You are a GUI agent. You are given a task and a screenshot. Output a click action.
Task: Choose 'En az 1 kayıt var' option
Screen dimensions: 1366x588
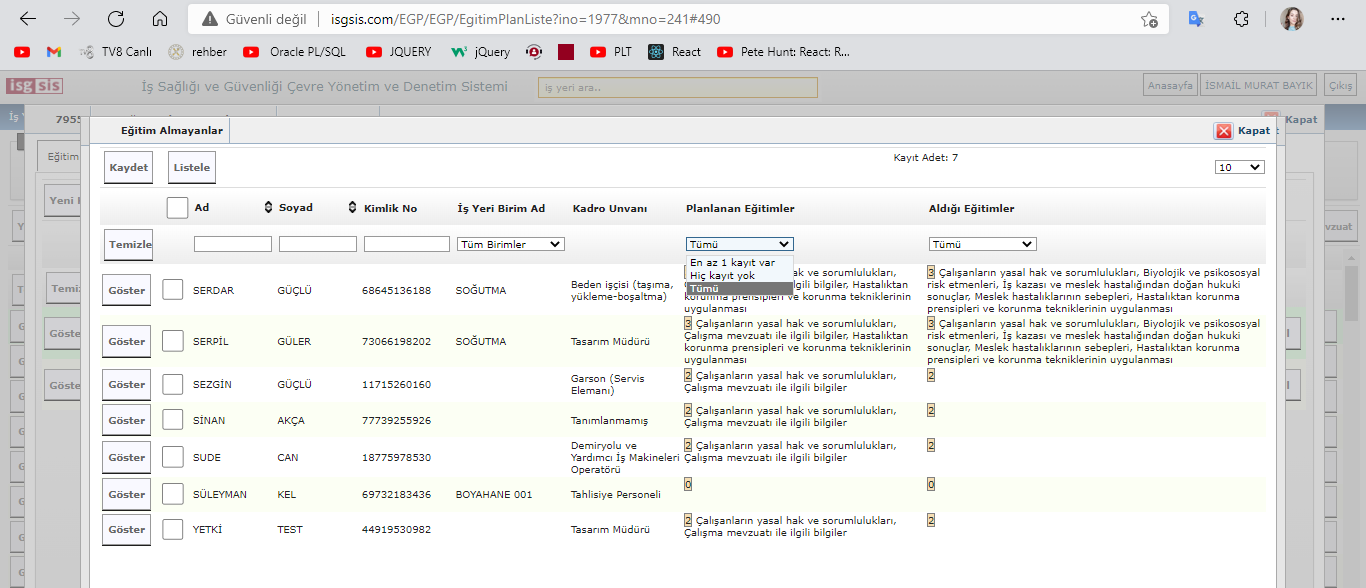pos(732,263)
